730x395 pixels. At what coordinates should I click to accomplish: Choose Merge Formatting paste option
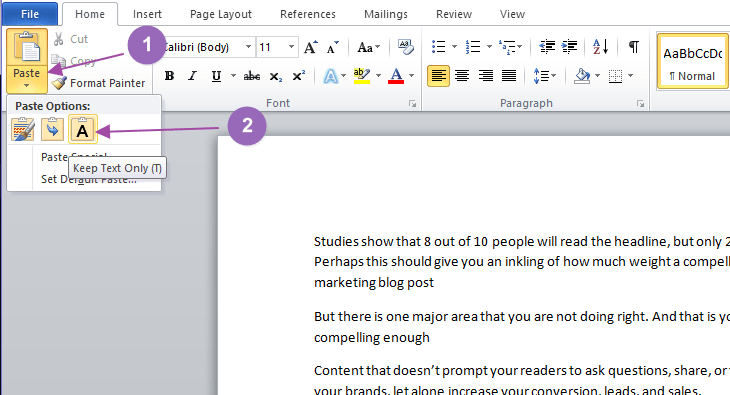coord(52,129)
